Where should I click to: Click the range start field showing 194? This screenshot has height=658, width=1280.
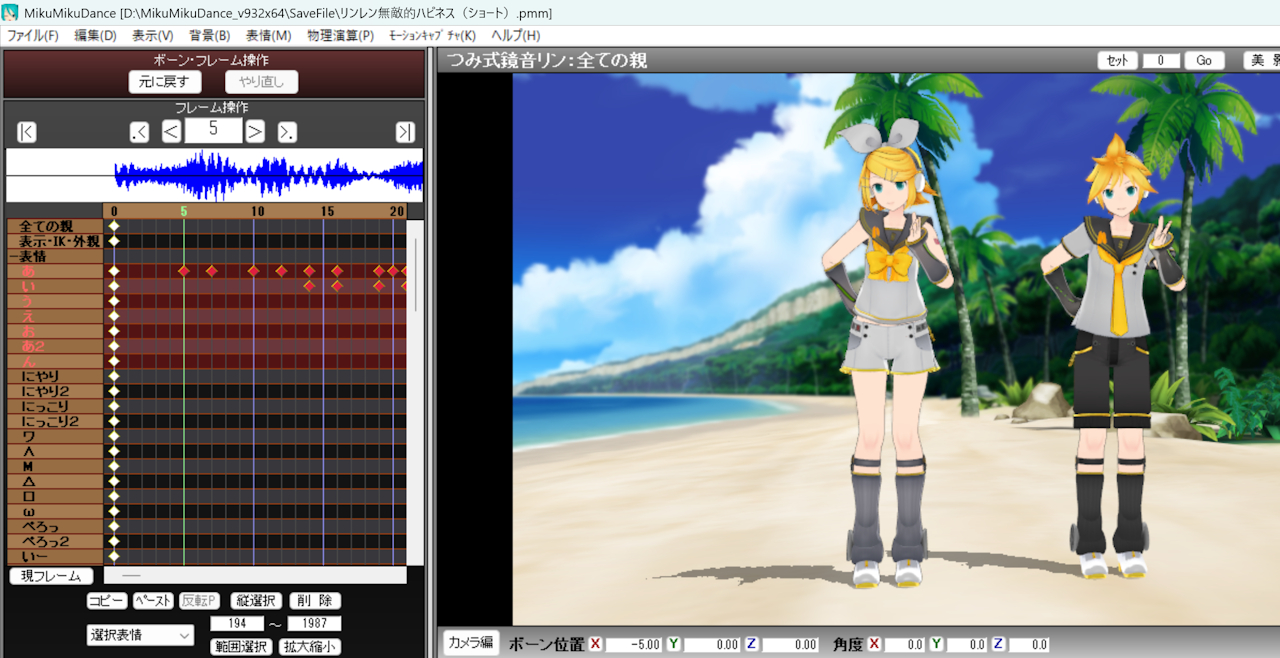237,624
